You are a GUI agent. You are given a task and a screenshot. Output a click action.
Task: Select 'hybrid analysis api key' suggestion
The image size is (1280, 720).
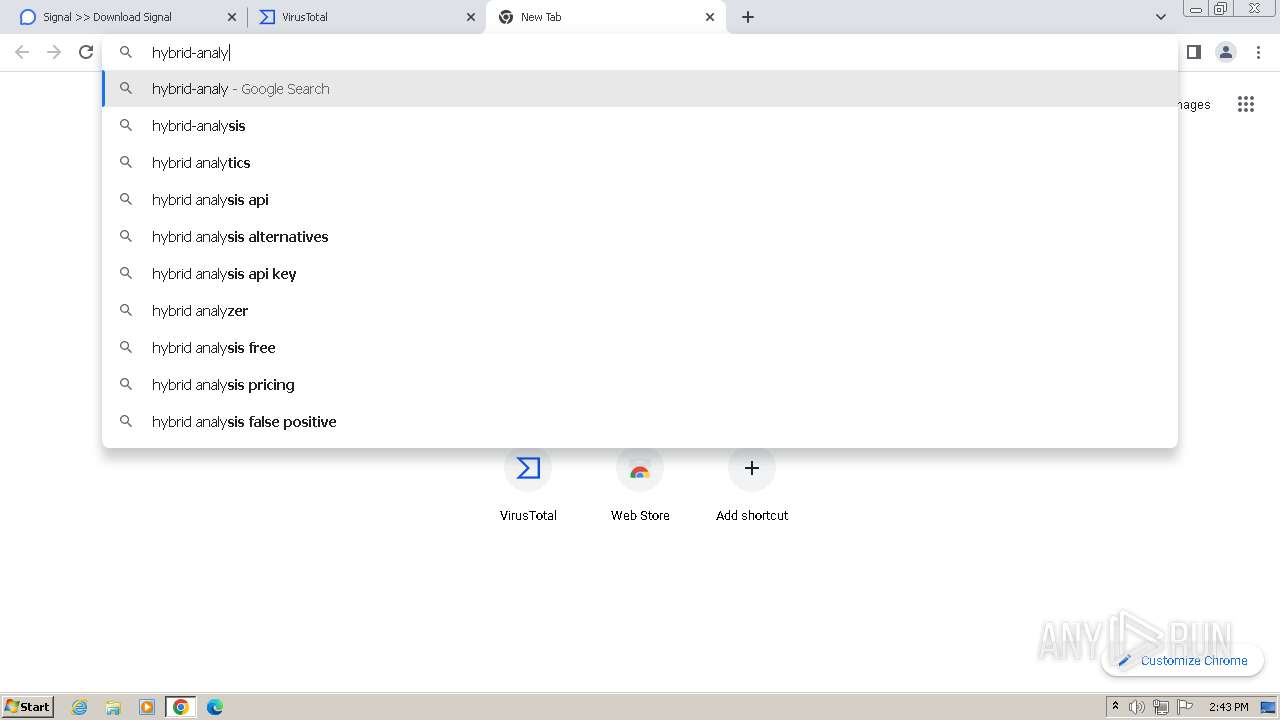point(640,274)
